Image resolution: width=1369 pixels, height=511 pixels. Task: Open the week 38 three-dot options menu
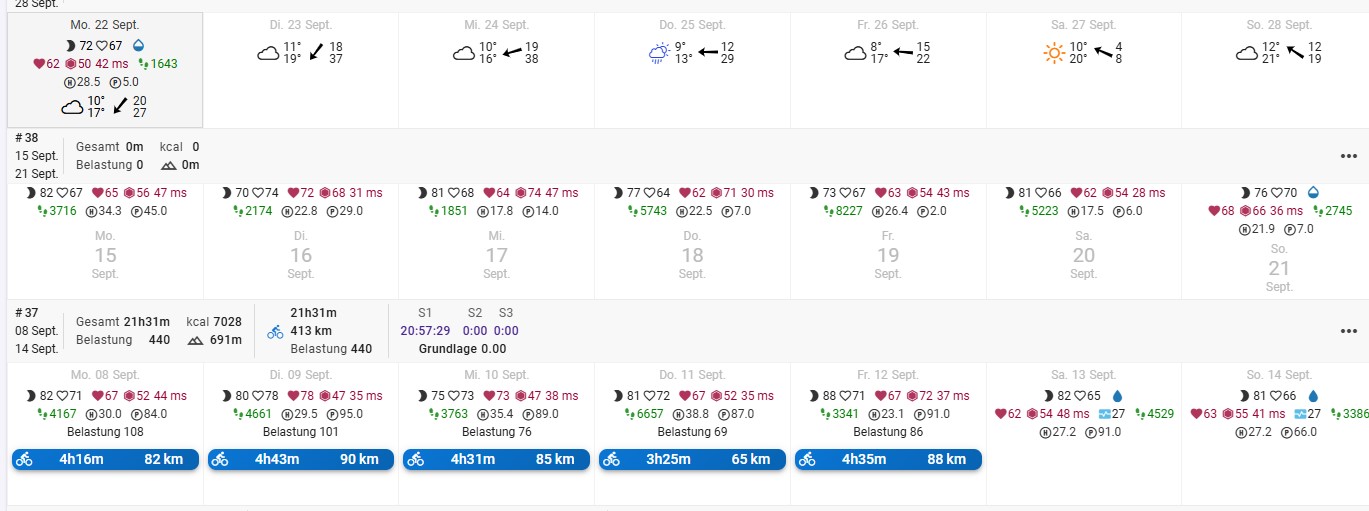1349,156
